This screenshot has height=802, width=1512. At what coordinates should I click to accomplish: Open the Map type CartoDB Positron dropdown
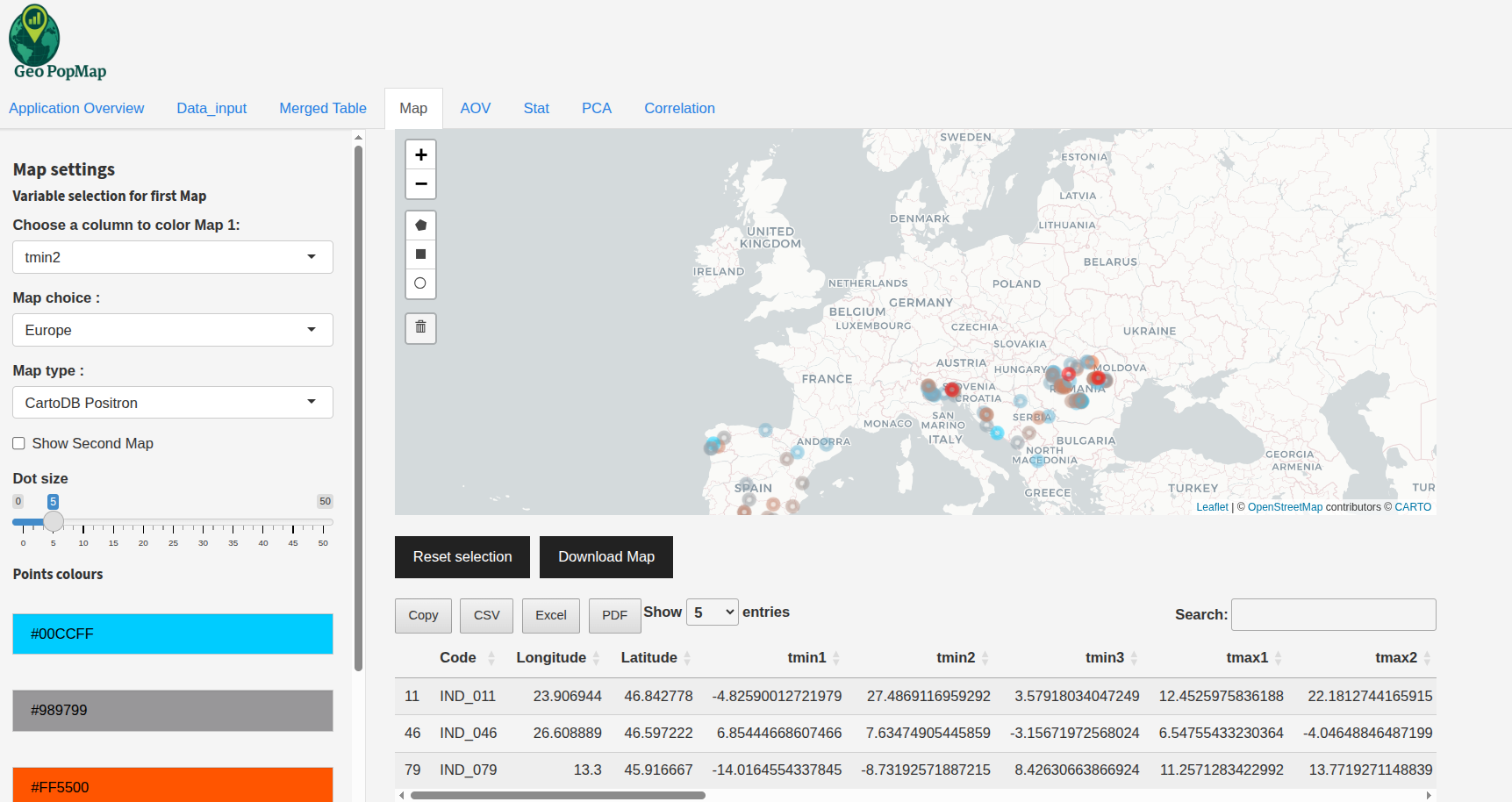click(x=173, y=403)
